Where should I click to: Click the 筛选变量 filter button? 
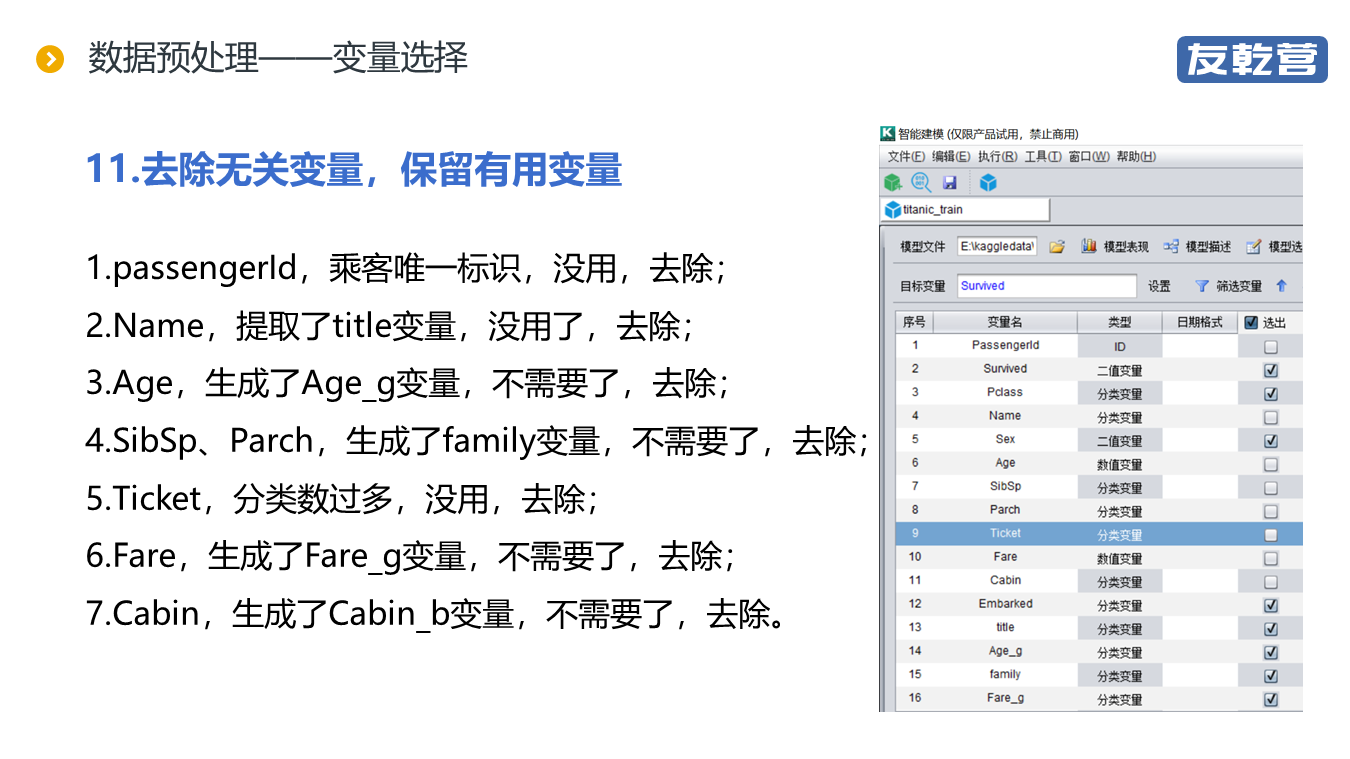[1229, 286]
